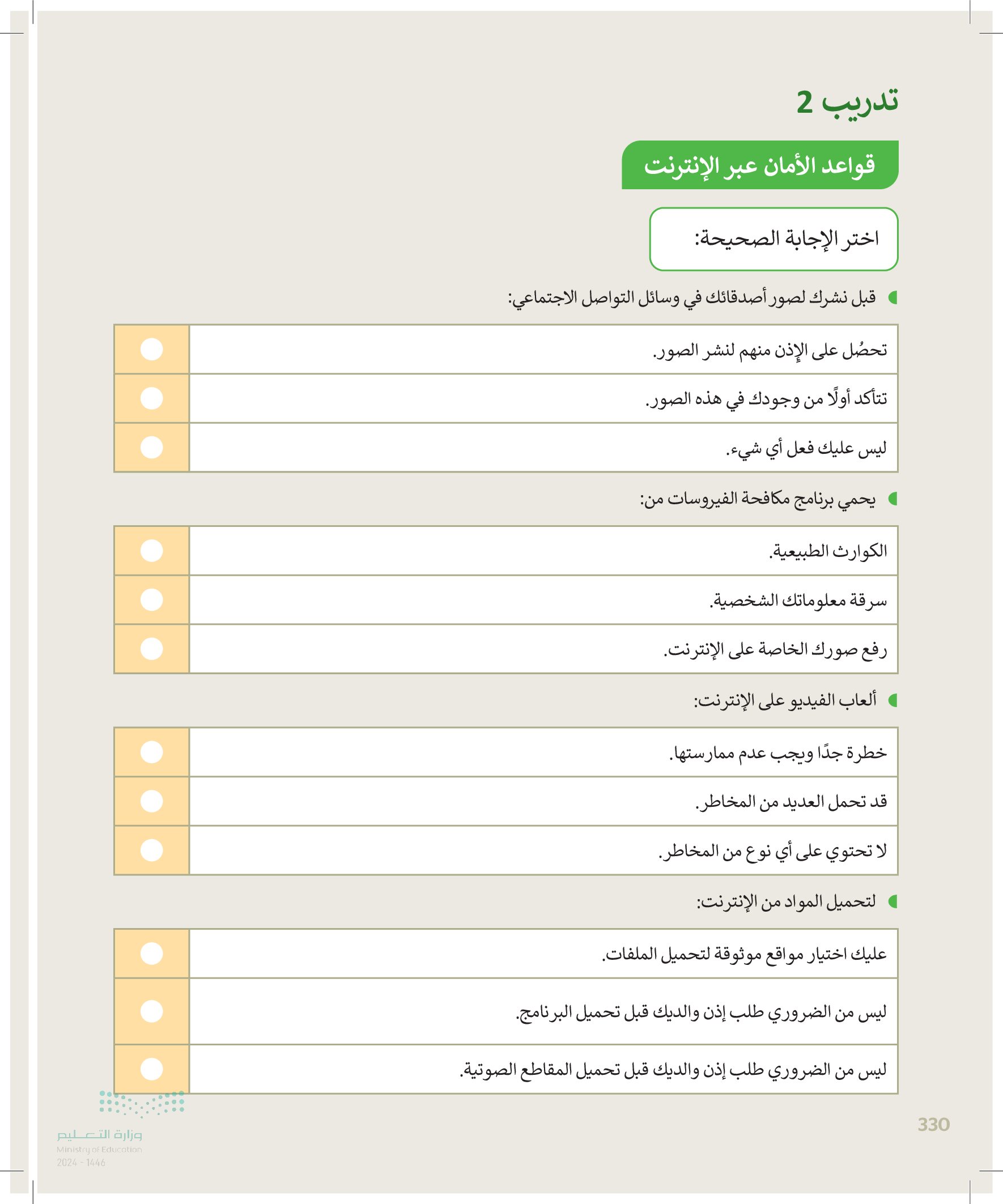Click green bullet beside 'ألعاب الفيديو على الإنترنت'
1003x1204 pixels.
click(x=892, y=700)
